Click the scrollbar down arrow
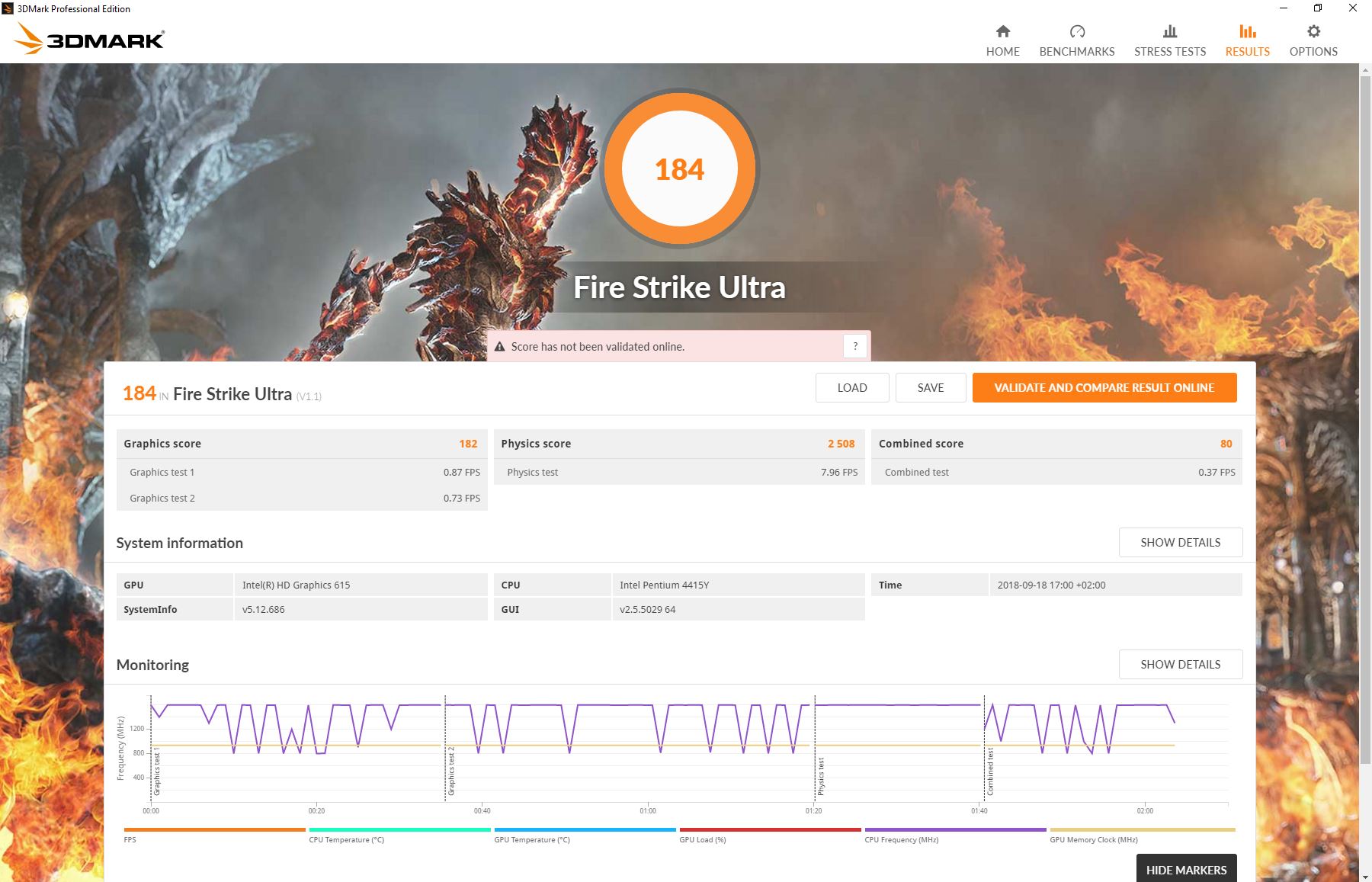The width and height of the screenshot is (1372, 882). click(1365, 876)
